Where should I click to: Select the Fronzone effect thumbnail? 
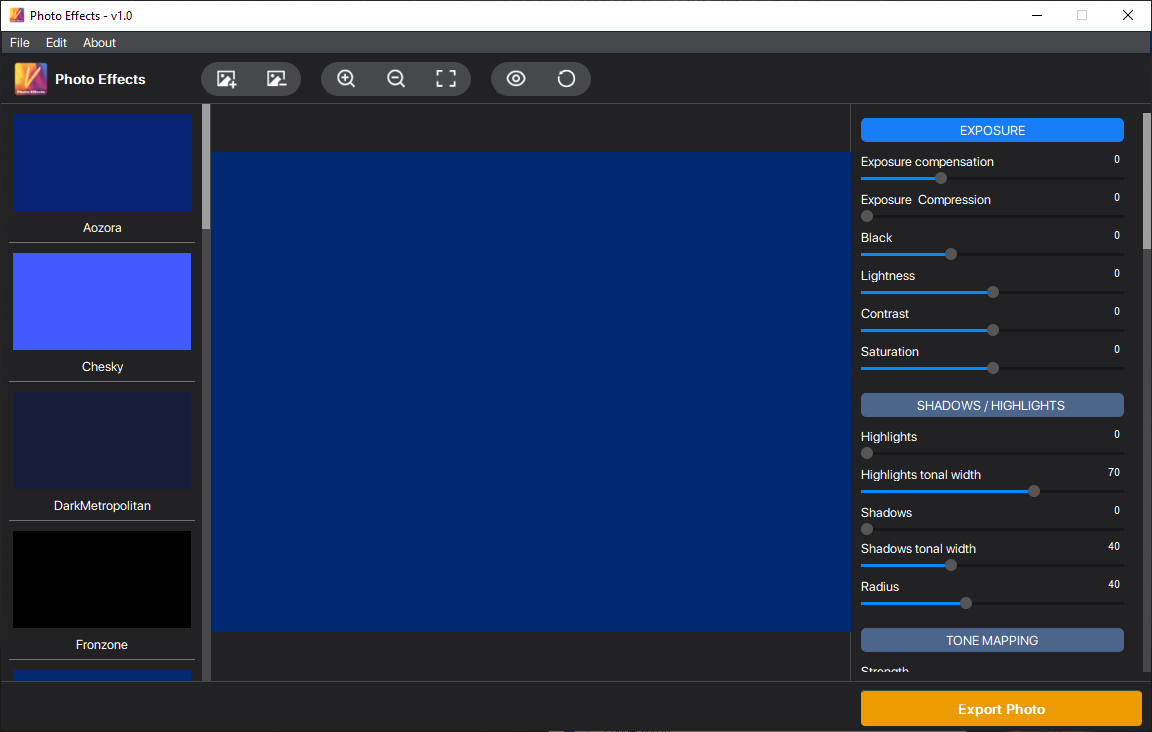point(102,579)
